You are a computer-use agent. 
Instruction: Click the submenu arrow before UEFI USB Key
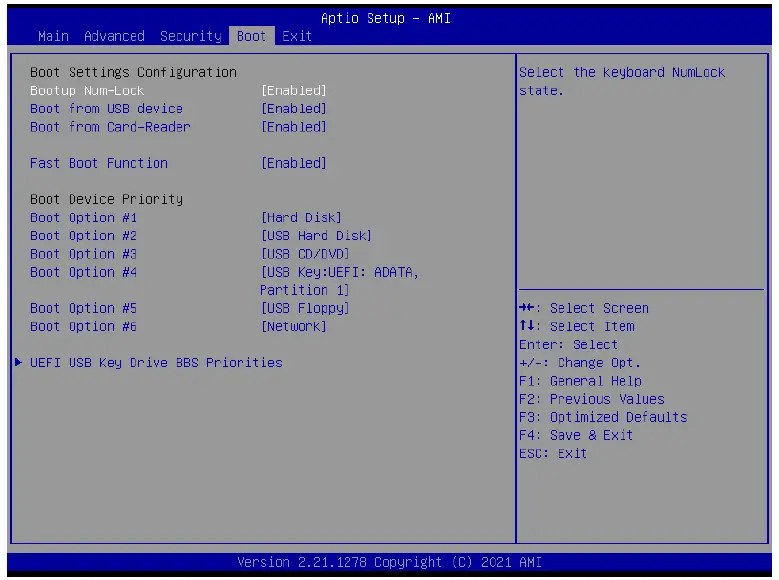[18, 362]
